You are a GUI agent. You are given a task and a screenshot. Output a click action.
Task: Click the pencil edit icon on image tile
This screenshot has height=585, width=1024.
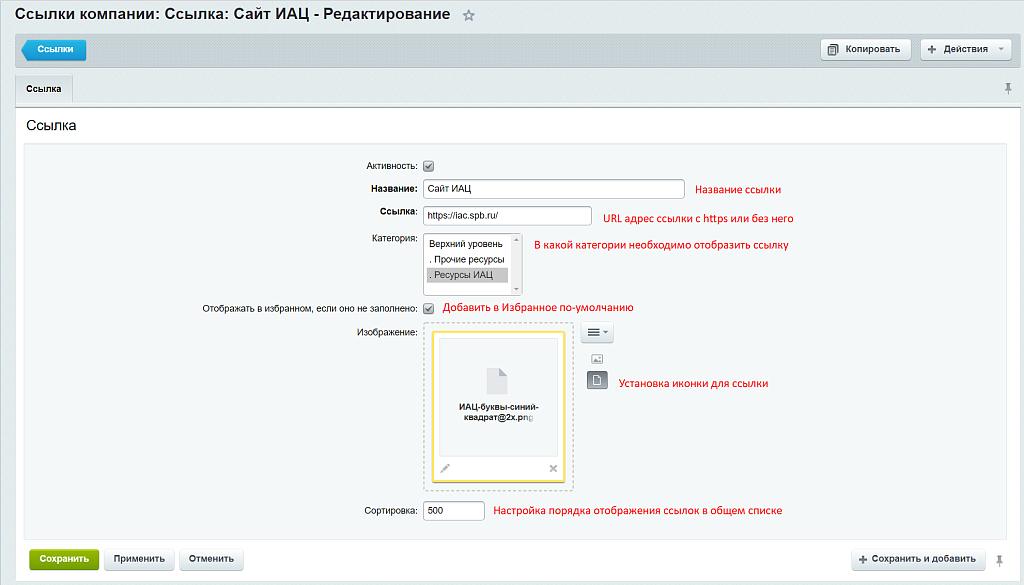point(445,468)
